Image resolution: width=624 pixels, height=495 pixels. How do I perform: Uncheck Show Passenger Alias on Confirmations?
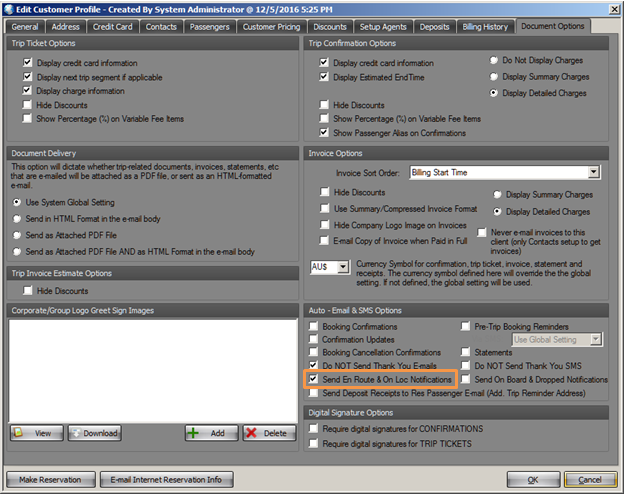(x=324, y=133)
